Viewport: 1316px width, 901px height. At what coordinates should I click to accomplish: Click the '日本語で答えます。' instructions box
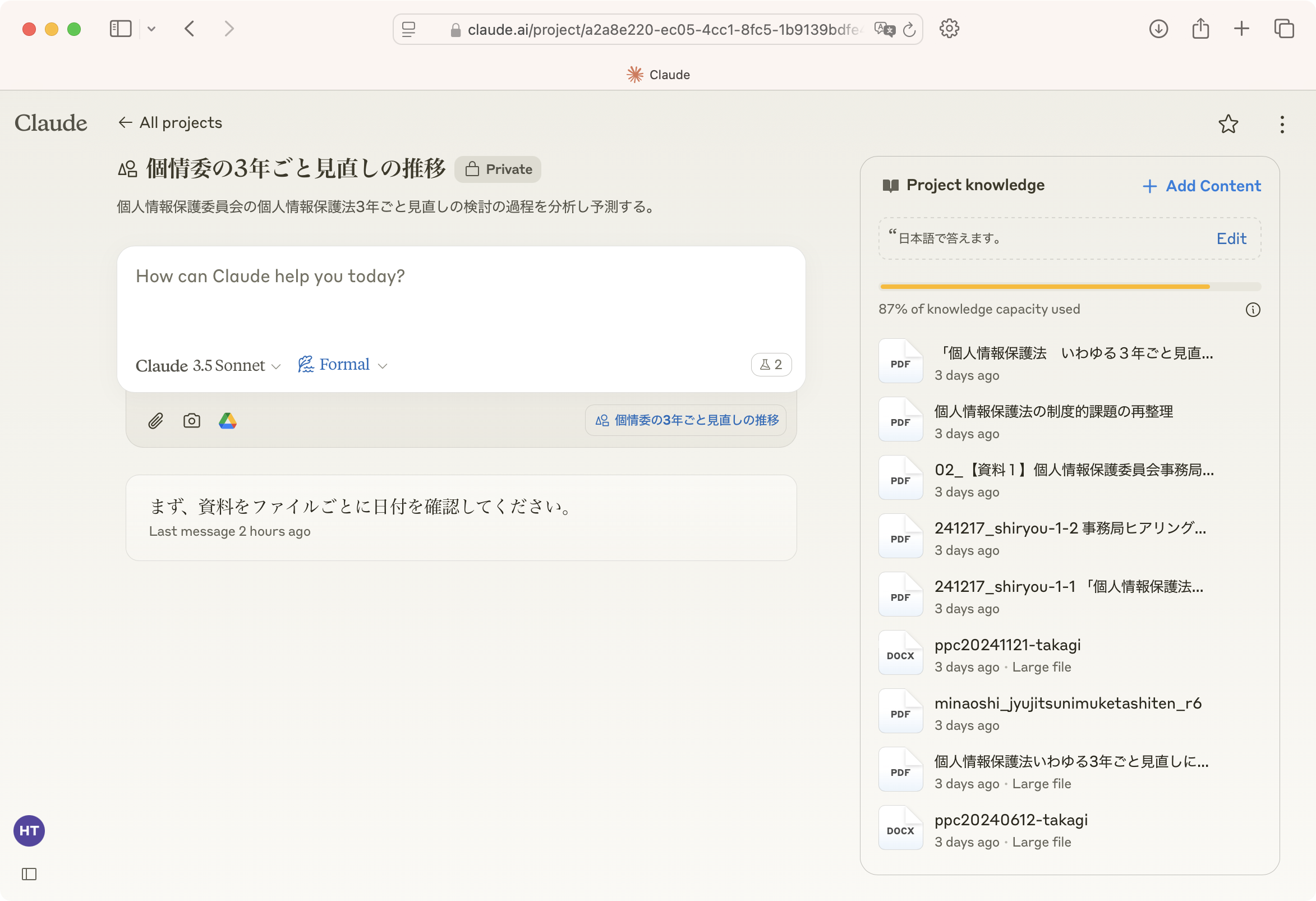[x=1070, y=238]
